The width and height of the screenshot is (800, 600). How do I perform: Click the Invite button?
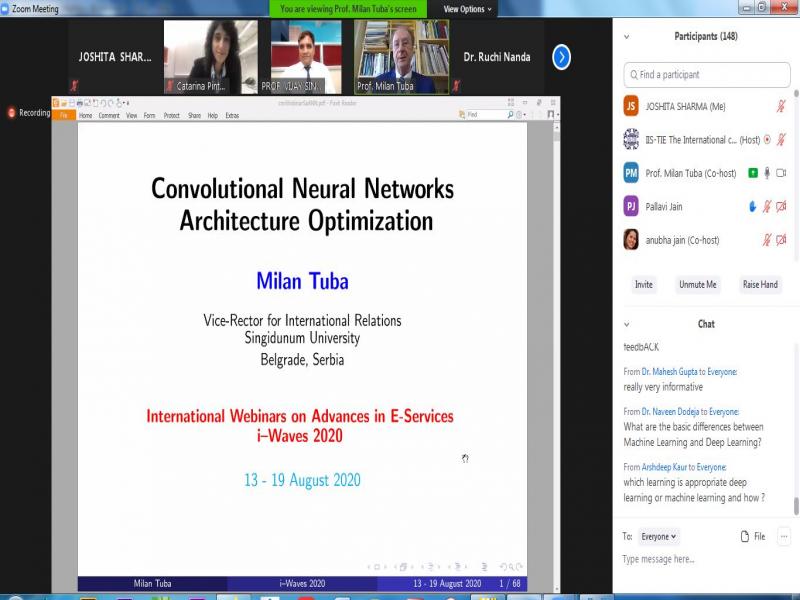coord(643,285)
